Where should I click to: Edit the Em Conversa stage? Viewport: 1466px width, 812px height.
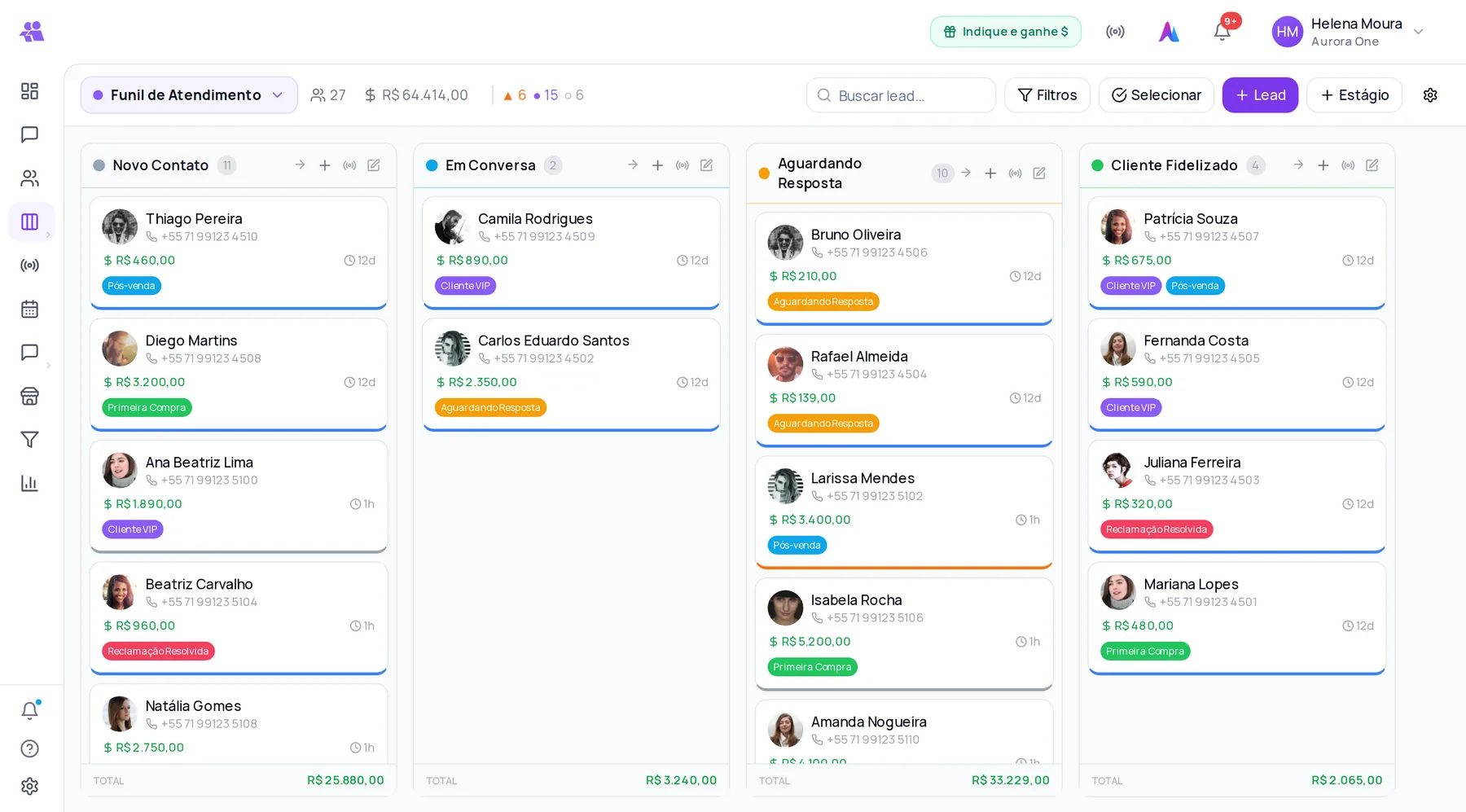coord(707,165)
